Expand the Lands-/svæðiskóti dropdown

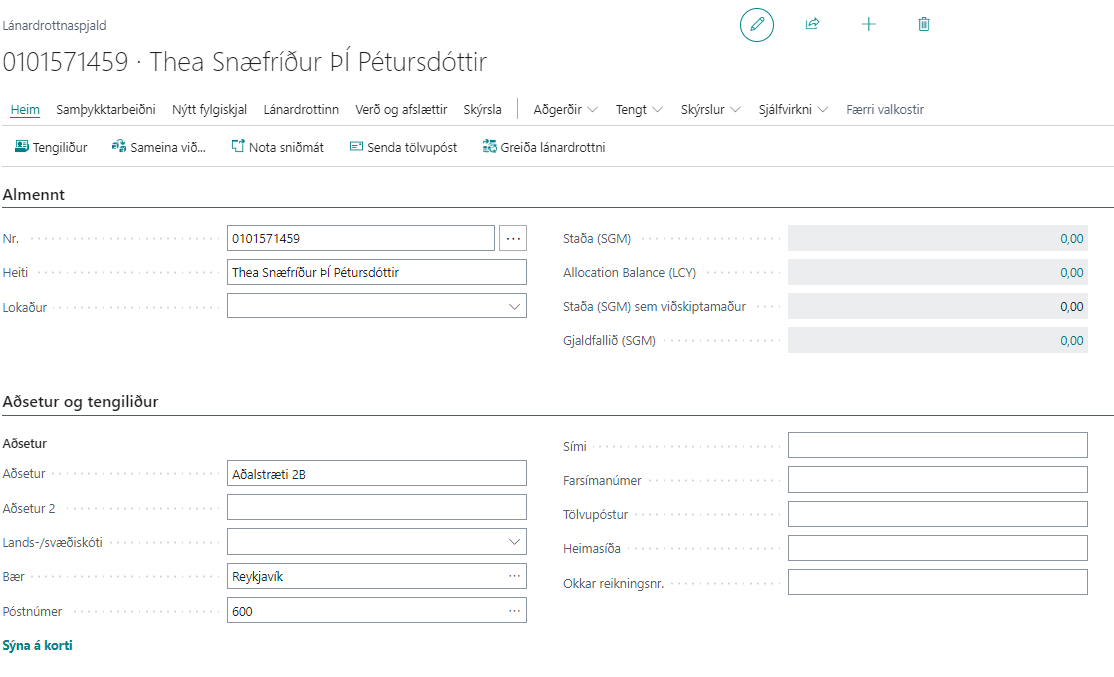[x=514, y=542]
